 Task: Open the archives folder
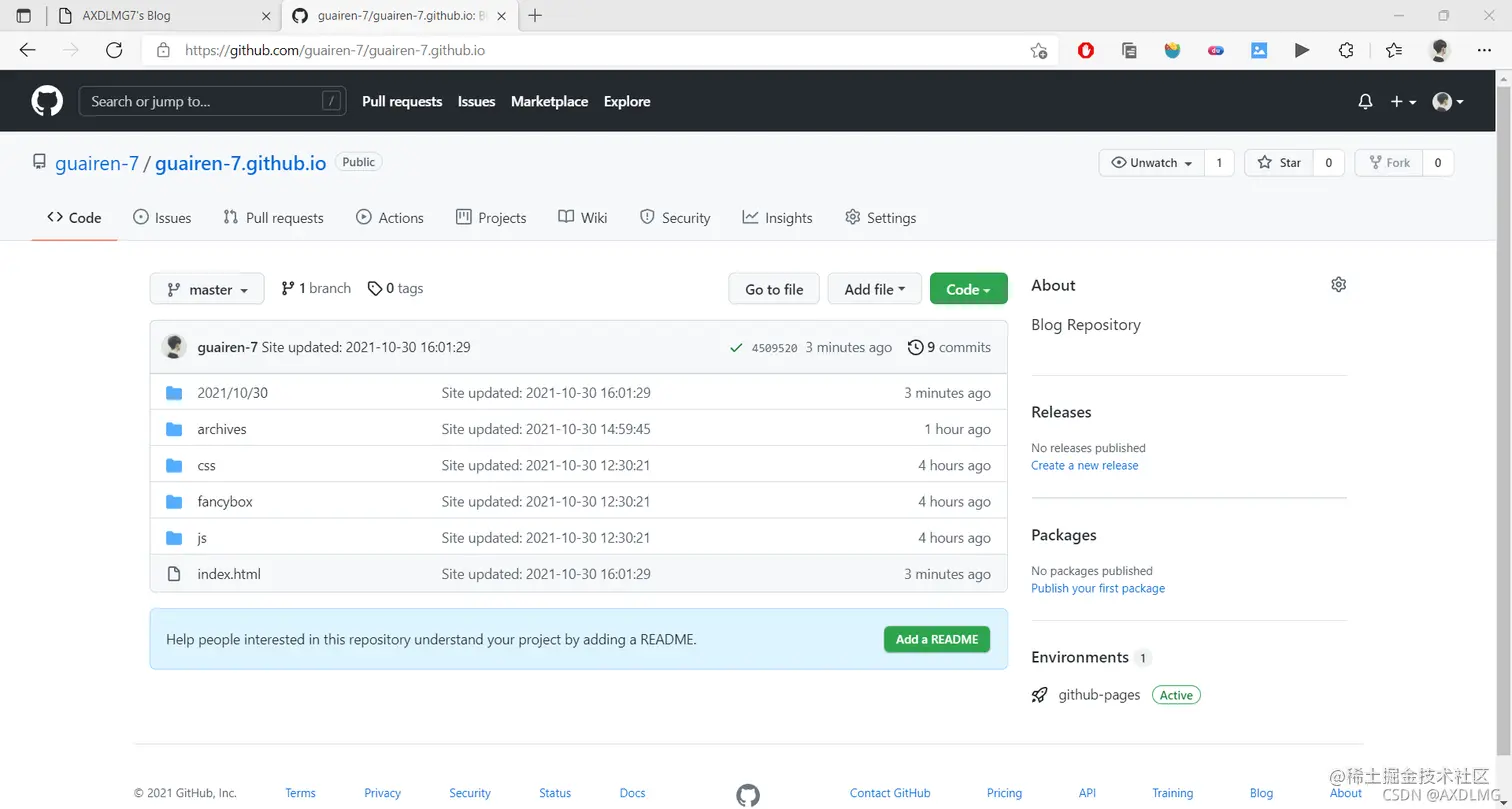pyautogui.click(x=222, y=429)
